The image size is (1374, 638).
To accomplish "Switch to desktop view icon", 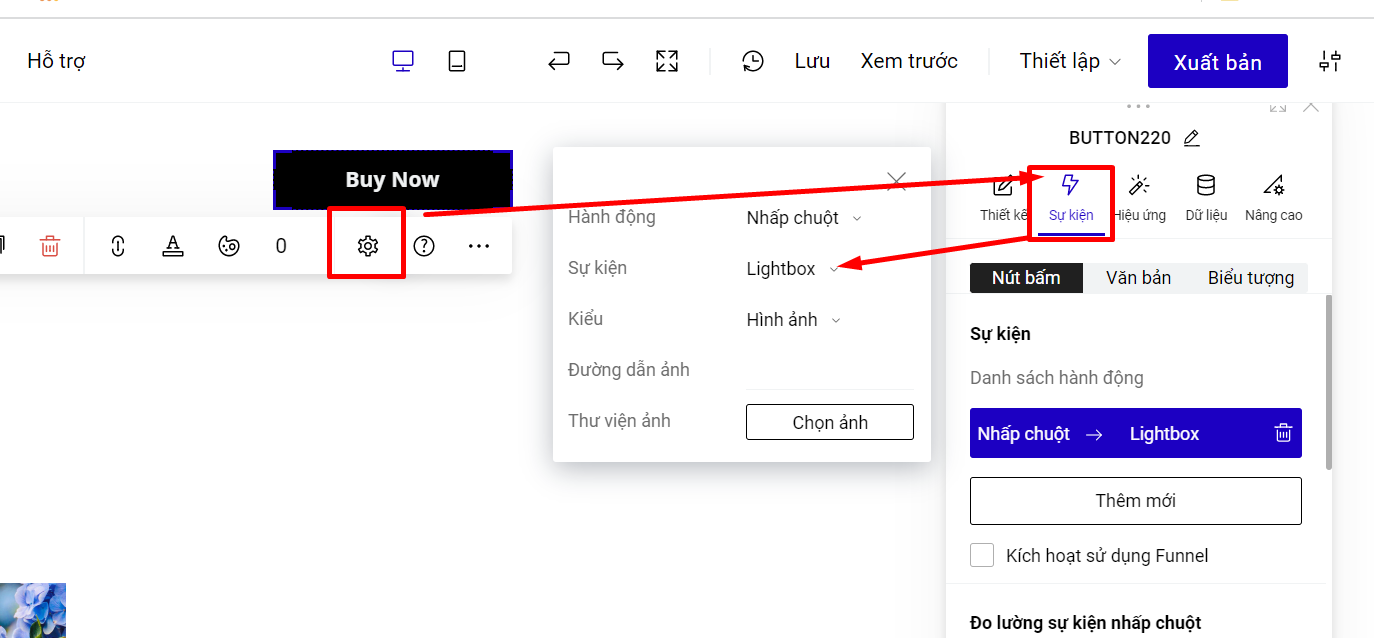I will click(x=403, y=61).
